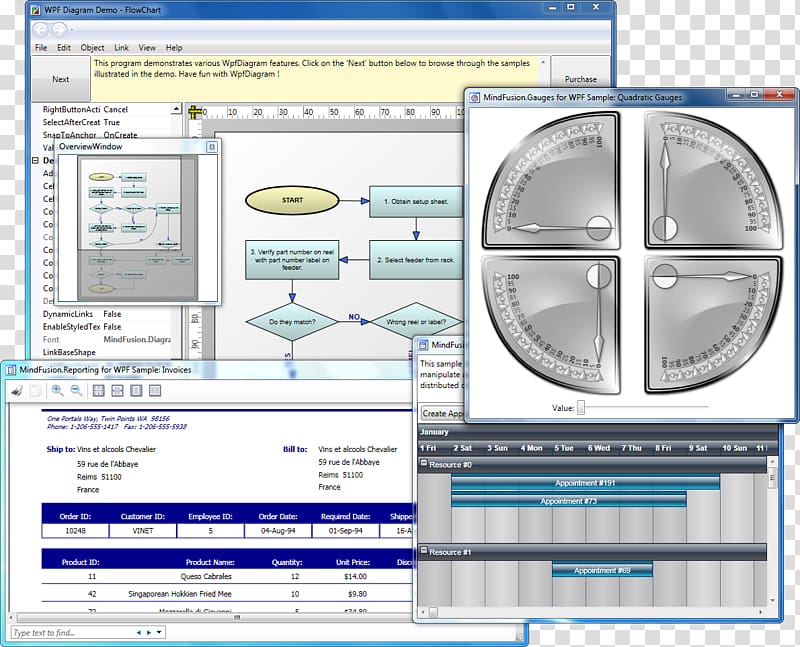Click the WPF Diagram Demo title bar icon

(x=36, y=10)
